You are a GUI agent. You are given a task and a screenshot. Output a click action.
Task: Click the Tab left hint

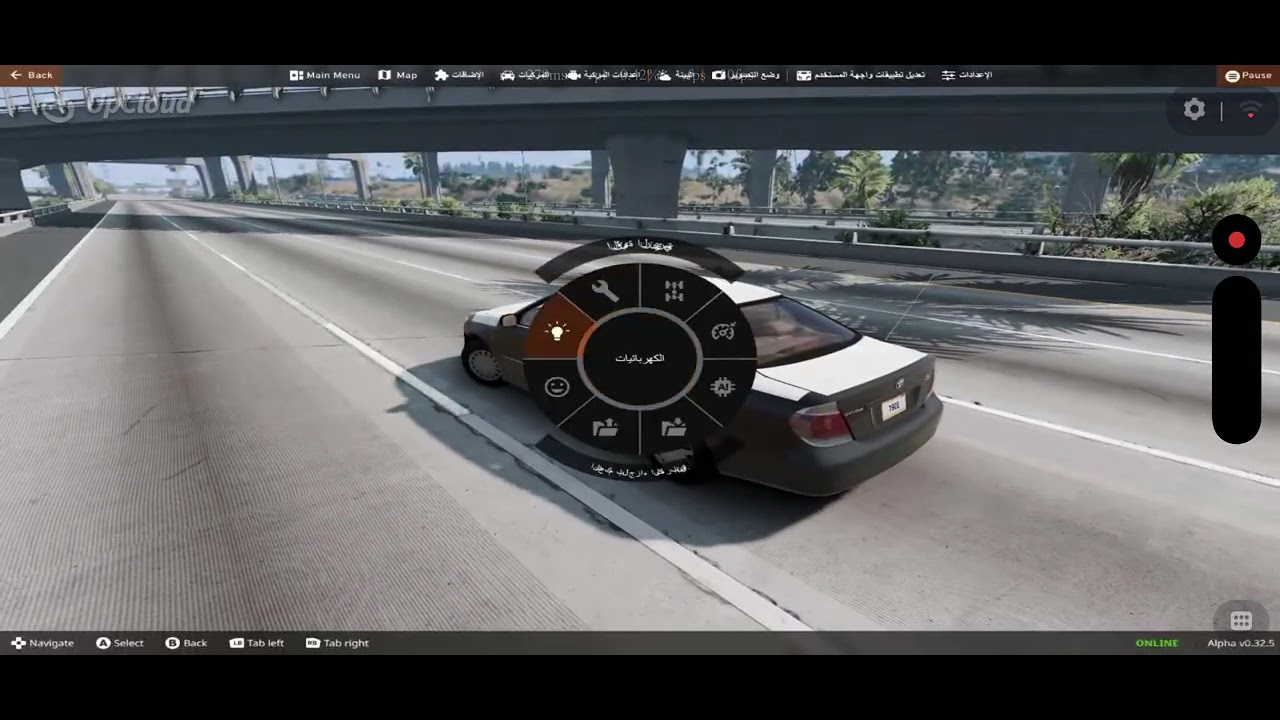[x=257, y=643]
